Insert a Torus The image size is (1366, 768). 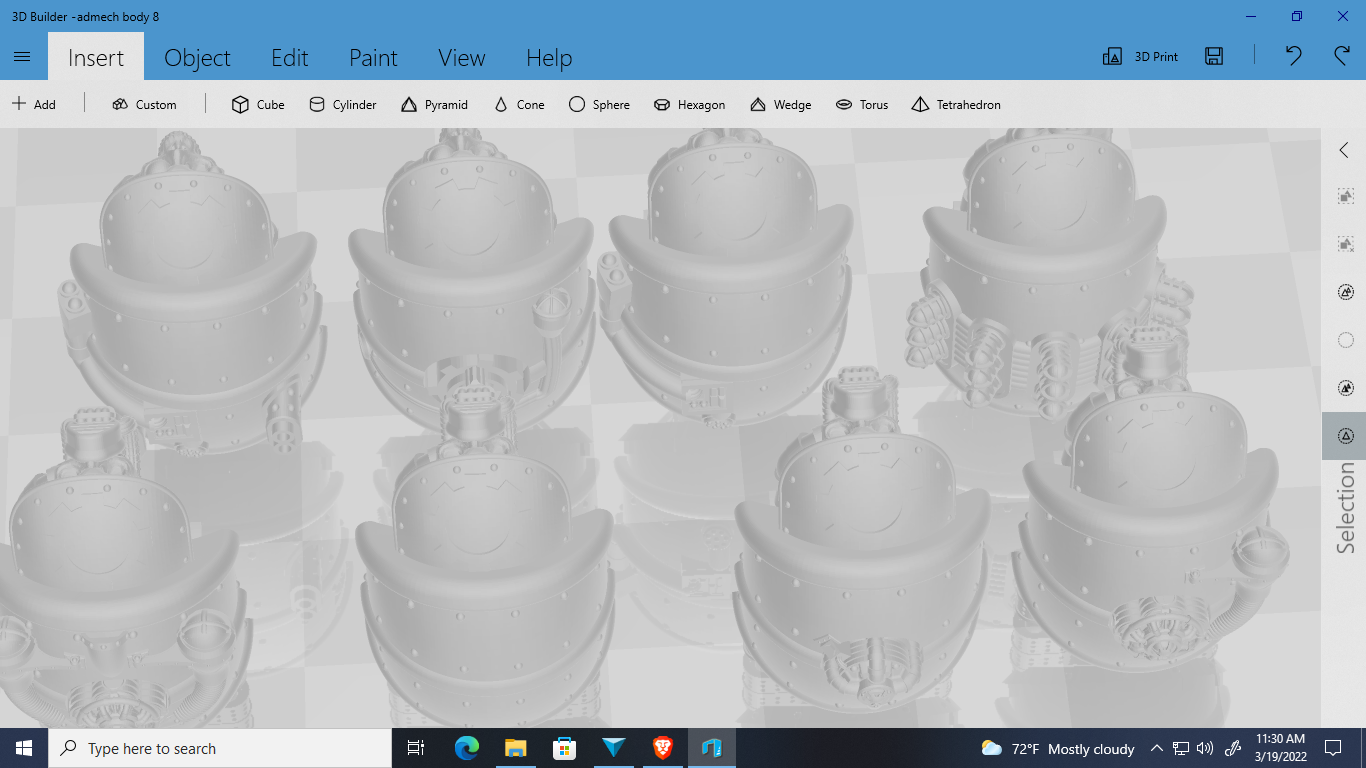tap(862, 104)
